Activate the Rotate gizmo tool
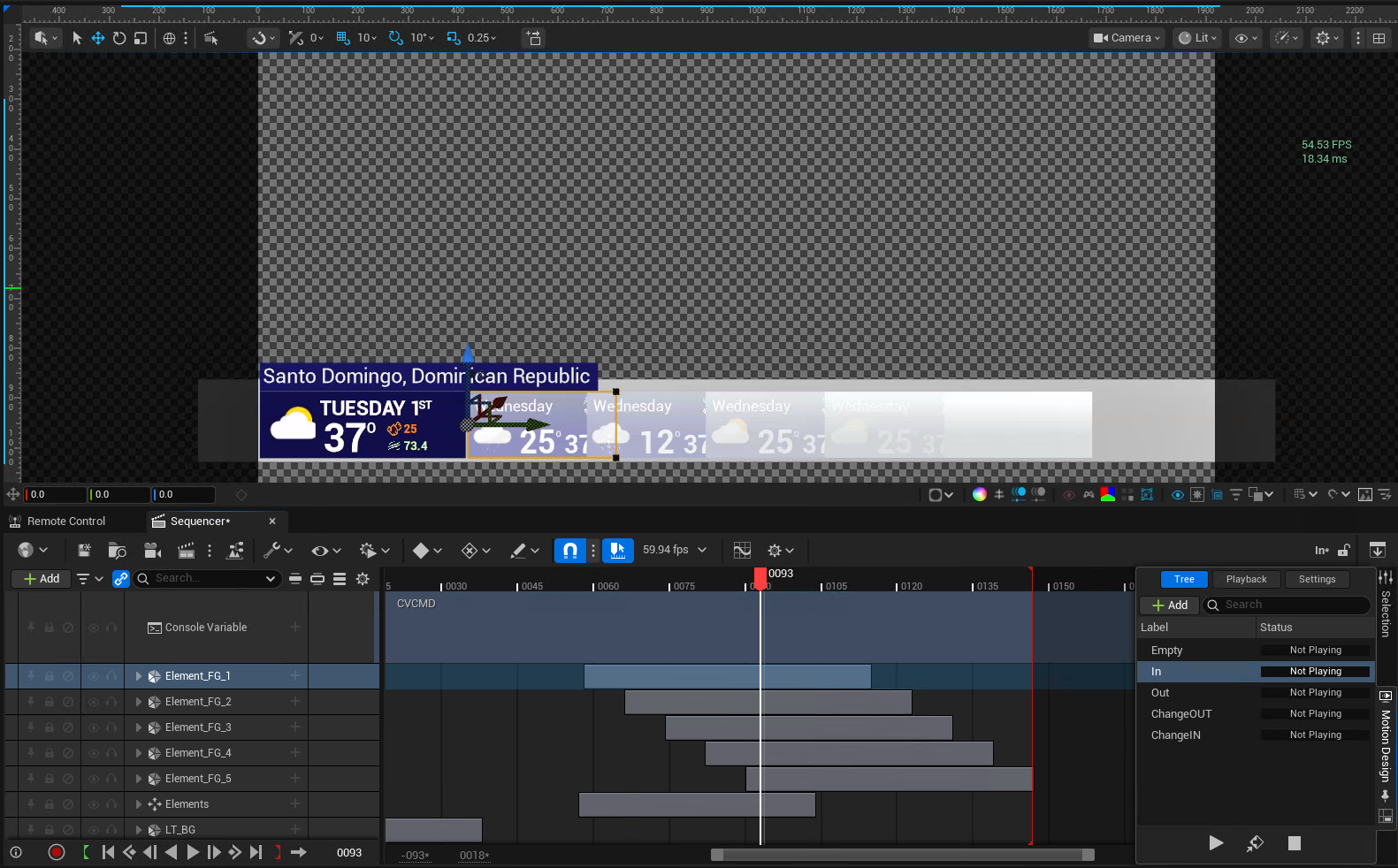 (119, 38)
